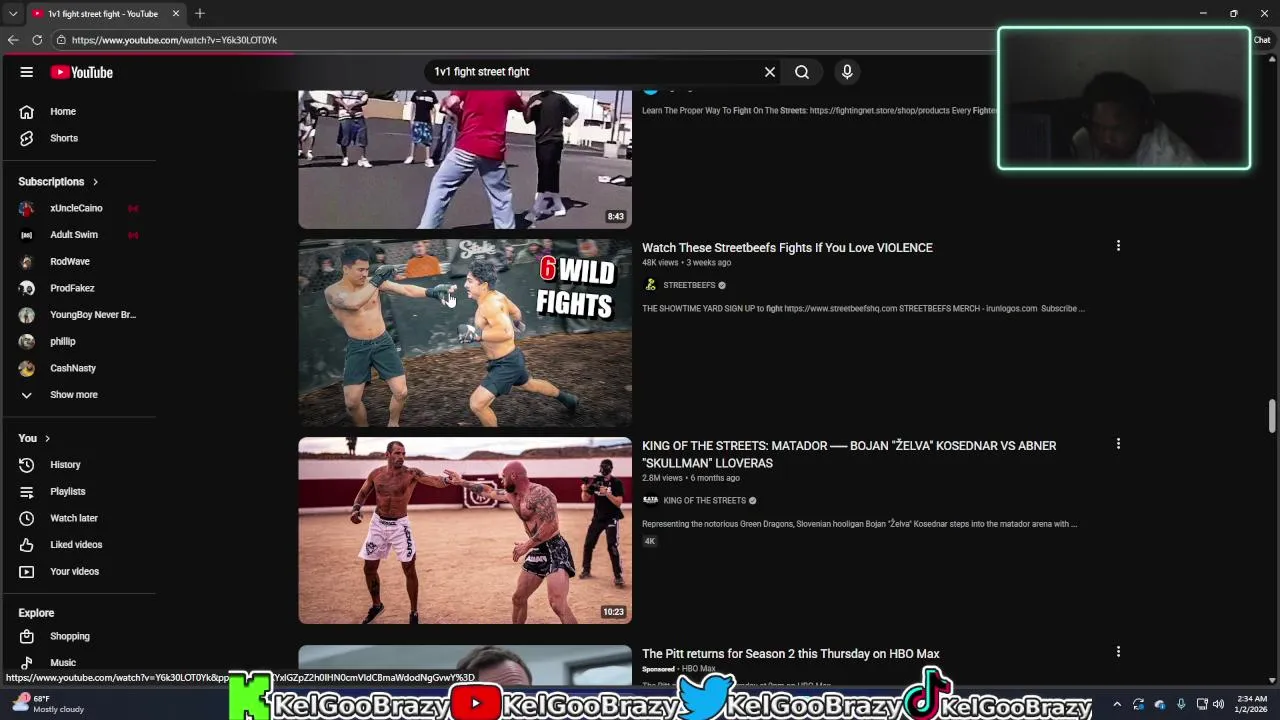Click the History clock icon
Image resolution: width=1280 pixels, height=720 pixels.
click(27, 465)
